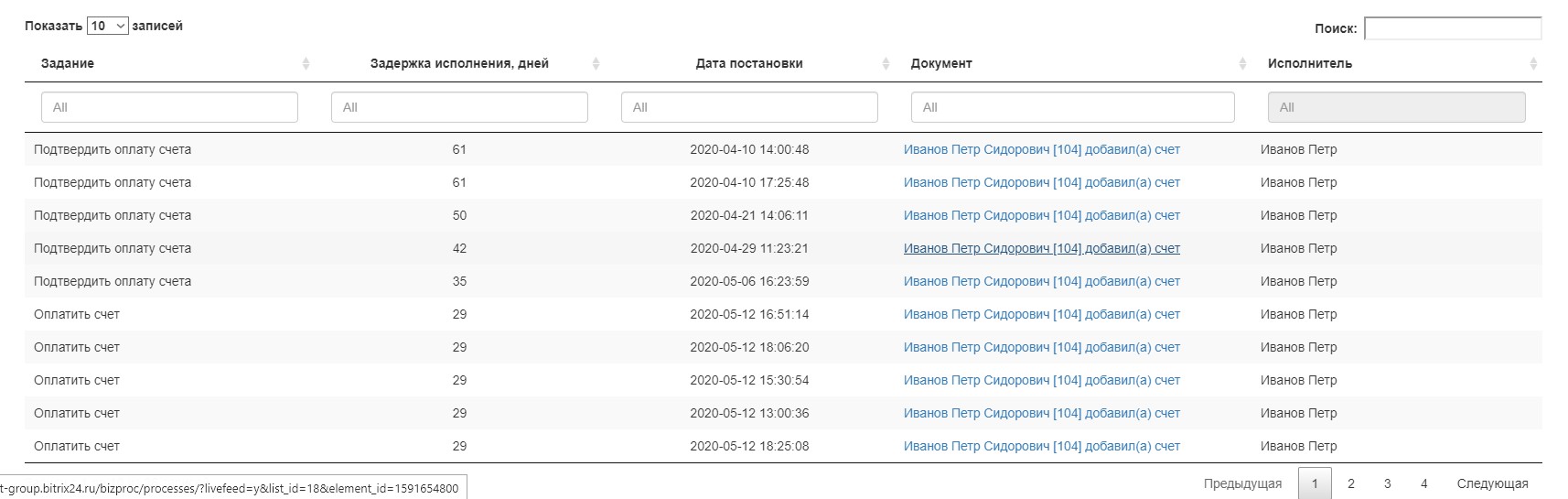Focus the Документ column filter field
Viewport: 1568px width, 499px height.
(1072, 107)
